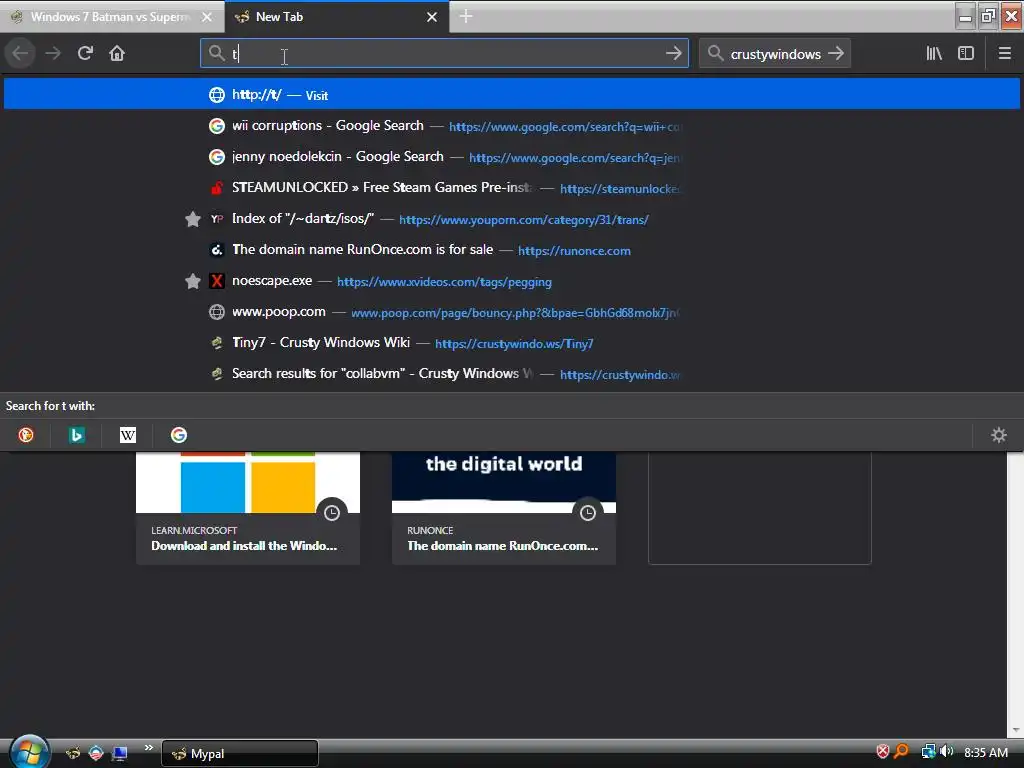Screen dimensions: 1024x768
Task: Click the Mypal taskbar button
Action: pos(240,754)
